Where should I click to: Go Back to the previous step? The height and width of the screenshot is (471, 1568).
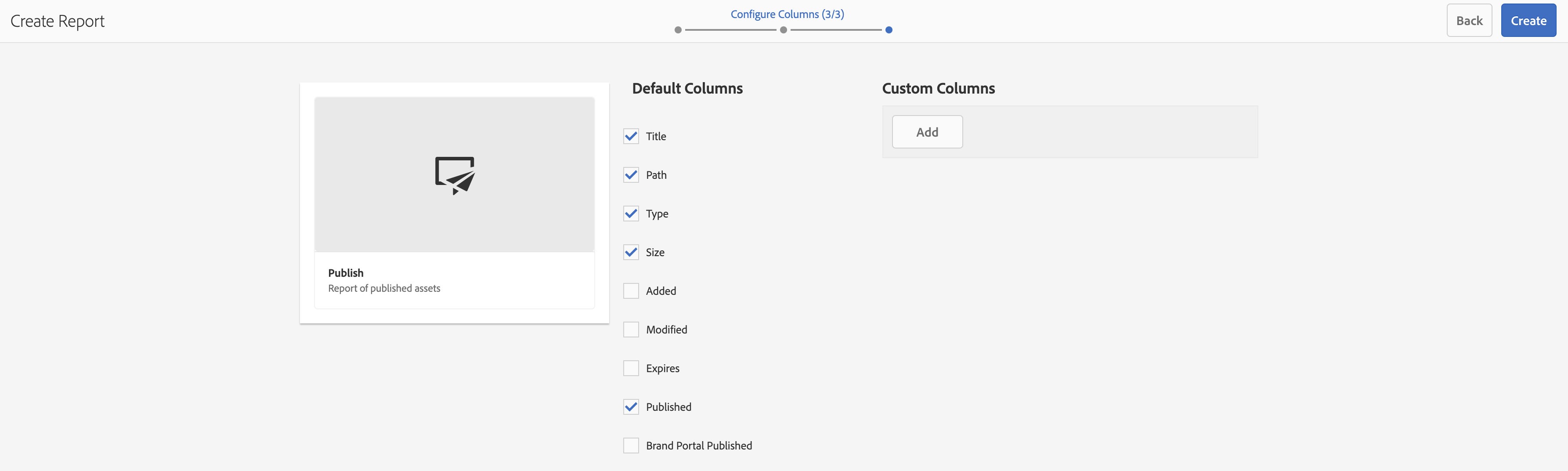(x=1468, y=21)
